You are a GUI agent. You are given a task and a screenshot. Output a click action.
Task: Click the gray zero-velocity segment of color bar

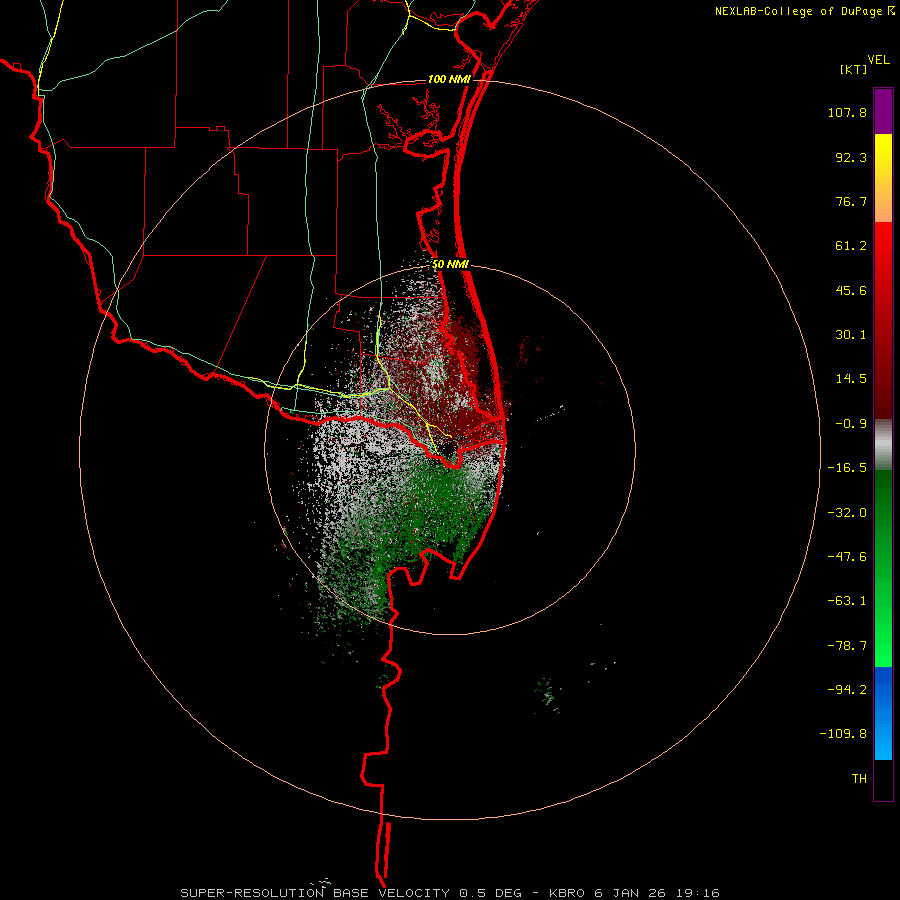click(883, 445)
